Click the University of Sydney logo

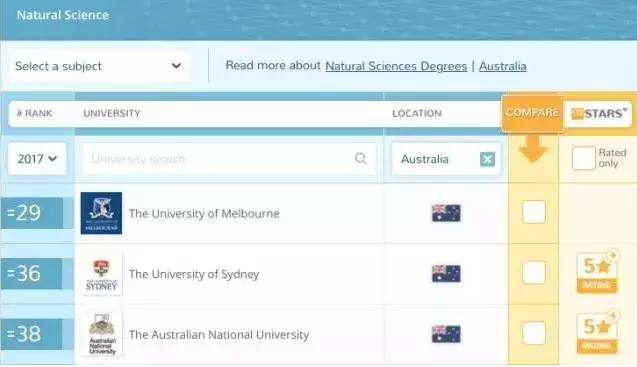click(101, 274)
